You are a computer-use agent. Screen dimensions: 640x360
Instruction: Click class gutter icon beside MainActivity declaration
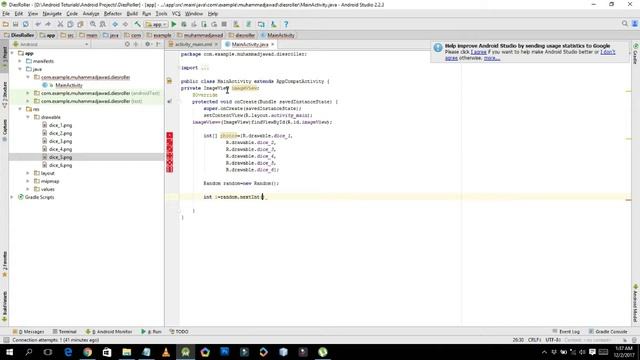[x=169, y=81]
